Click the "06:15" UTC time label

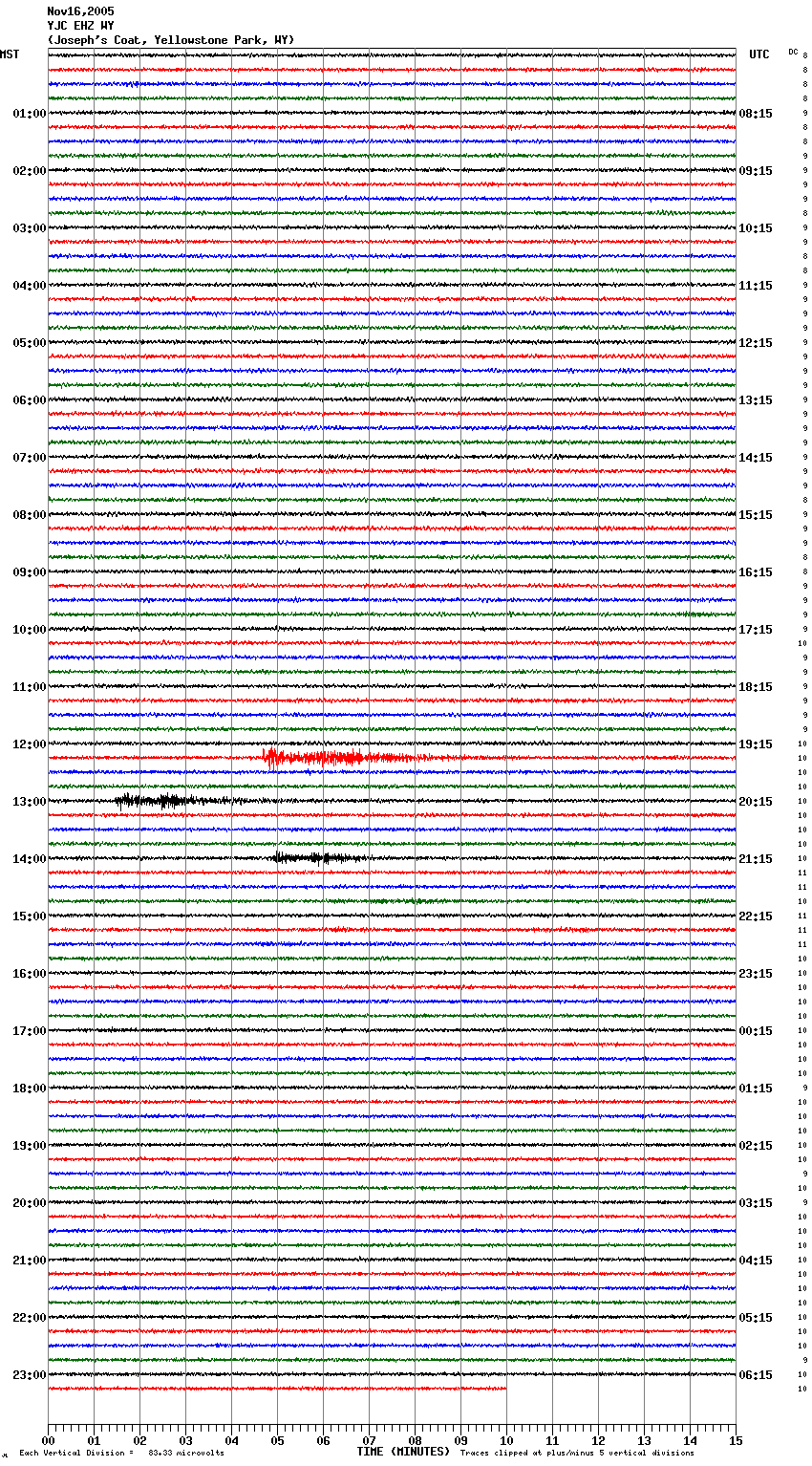(x=756, y=1375)
